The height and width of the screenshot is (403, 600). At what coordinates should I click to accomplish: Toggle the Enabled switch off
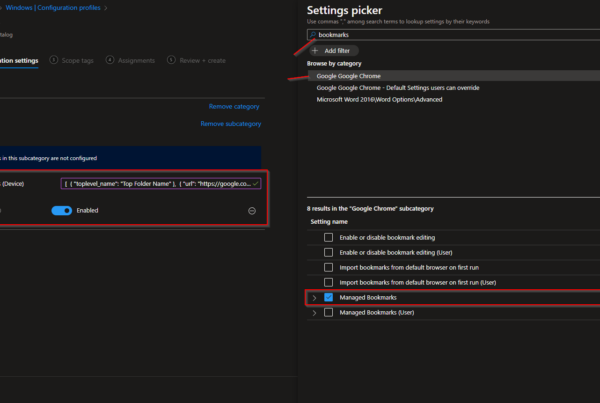coord(63,211)
